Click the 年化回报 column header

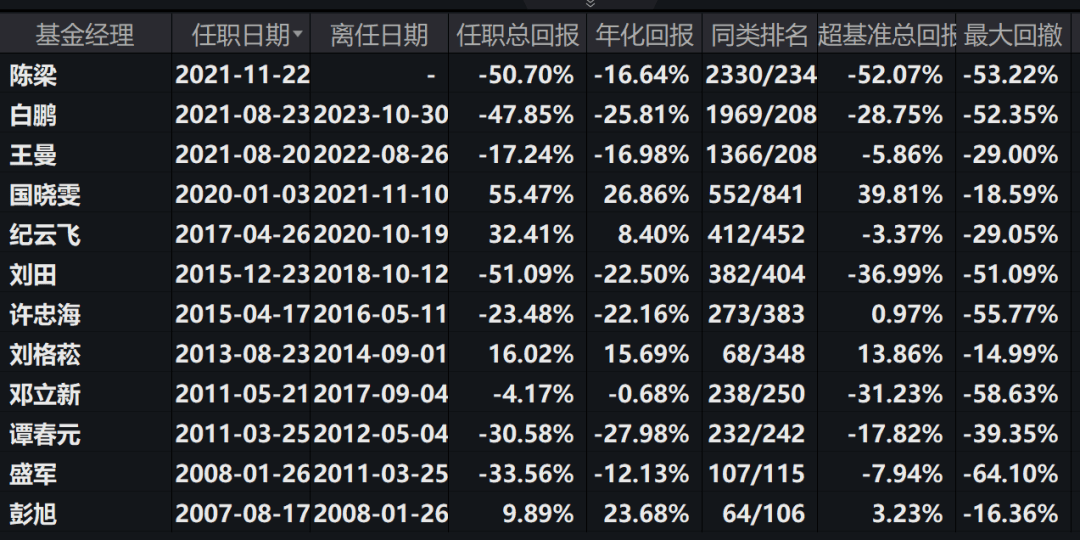(644, 36)
